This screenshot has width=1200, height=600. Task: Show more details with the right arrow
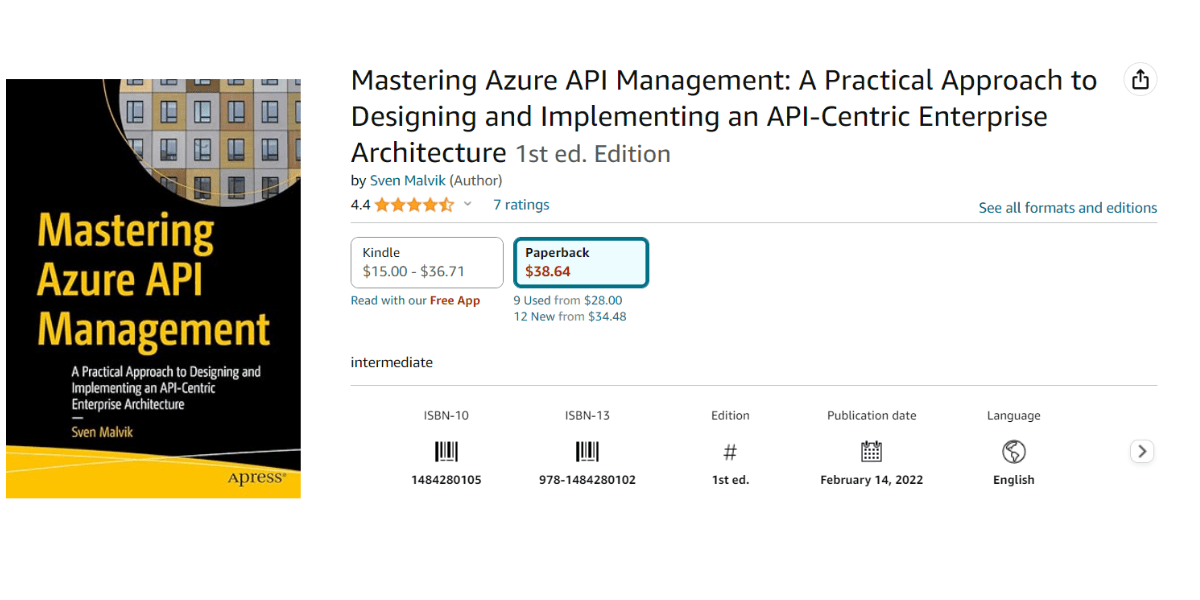(1142, 451)
